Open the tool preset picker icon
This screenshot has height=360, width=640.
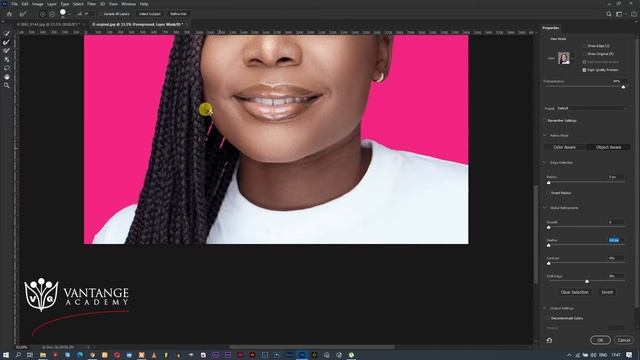click(x=23, y=14)
